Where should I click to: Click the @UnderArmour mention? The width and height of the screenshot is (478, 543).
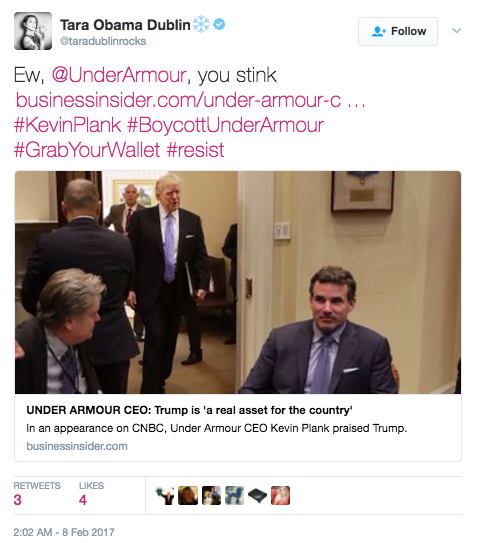[119, 75]
